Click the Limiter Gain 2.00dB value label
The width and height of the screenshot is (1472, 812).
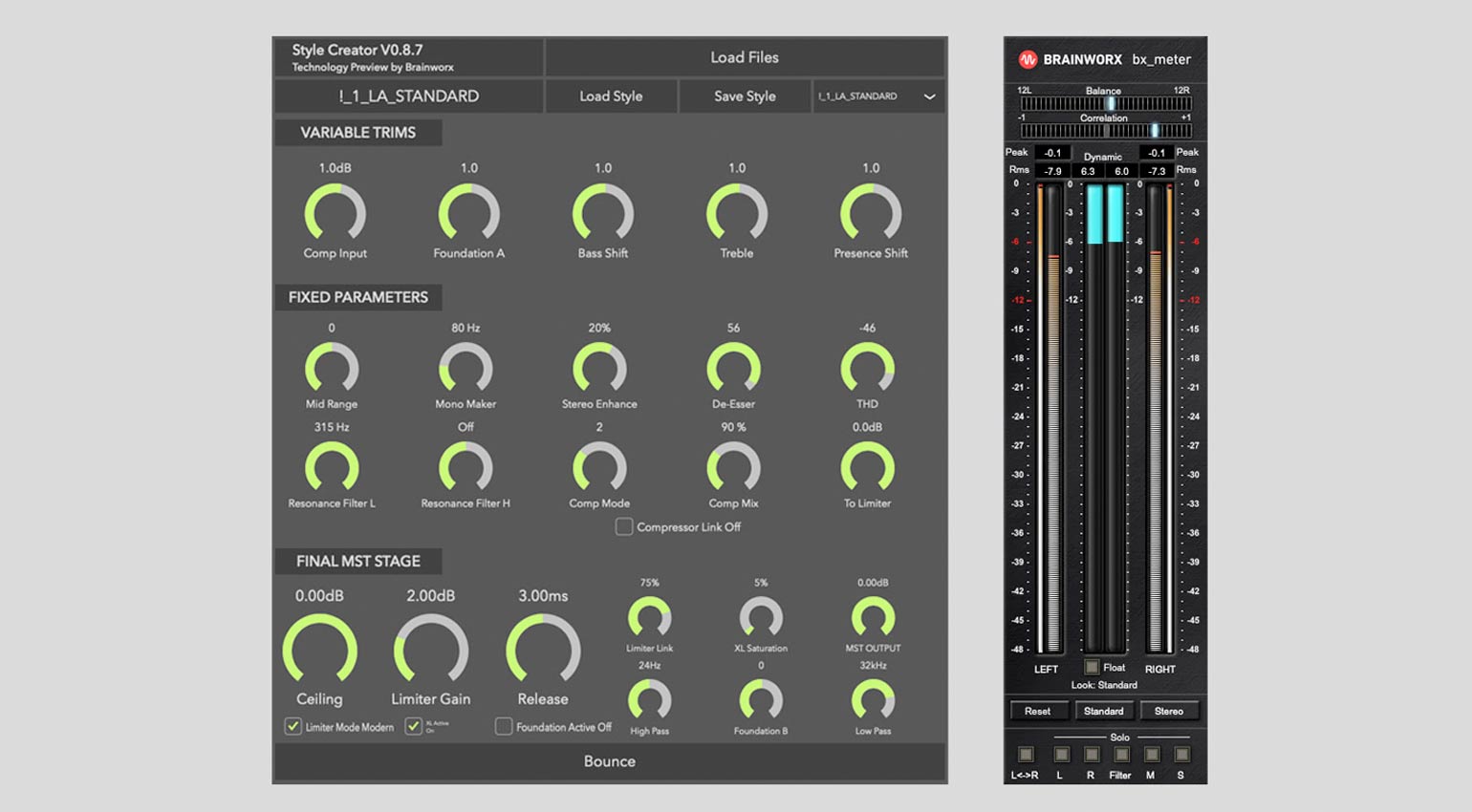tap(431, 595)
